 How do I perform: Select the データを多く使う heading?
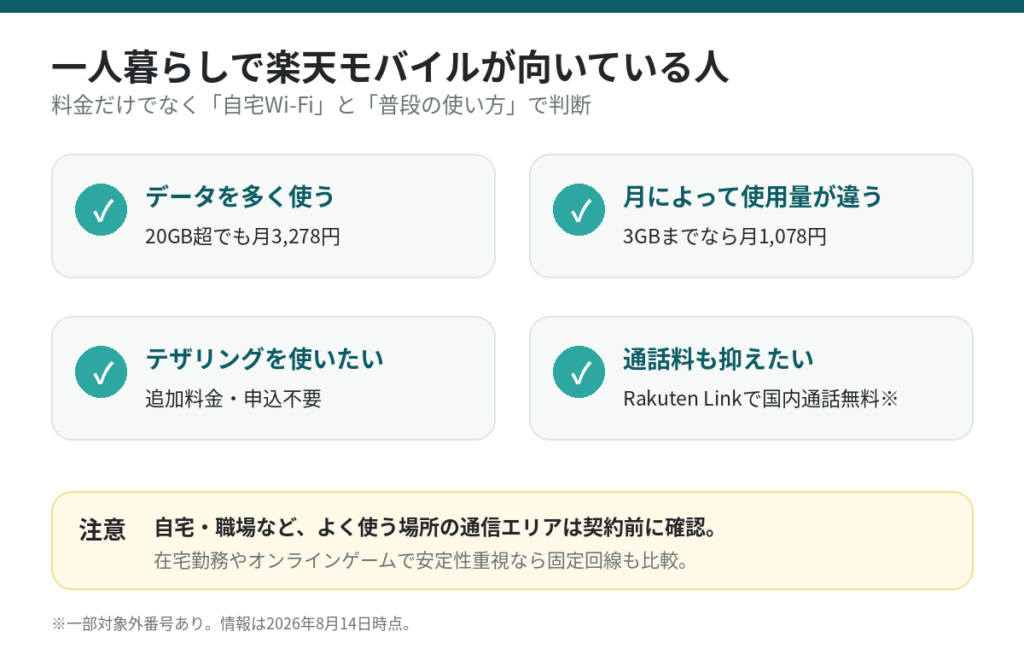click(x=240, y=197)
